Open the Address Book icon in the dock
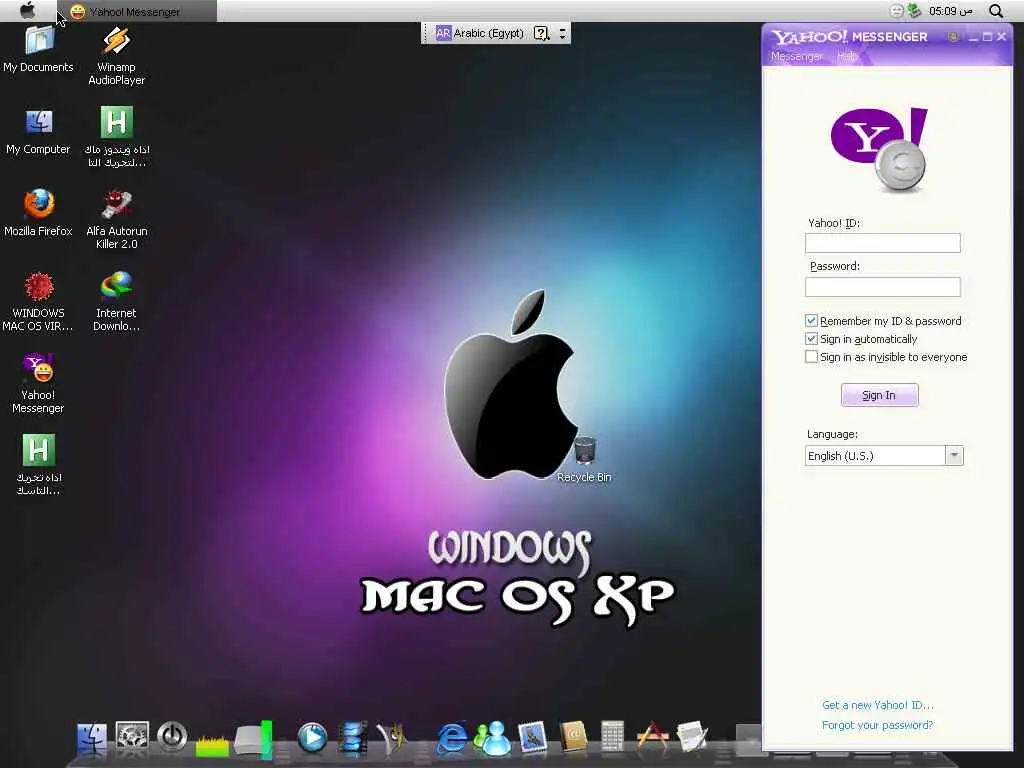This screenshot has width=1024, height=768. (573, 737)
